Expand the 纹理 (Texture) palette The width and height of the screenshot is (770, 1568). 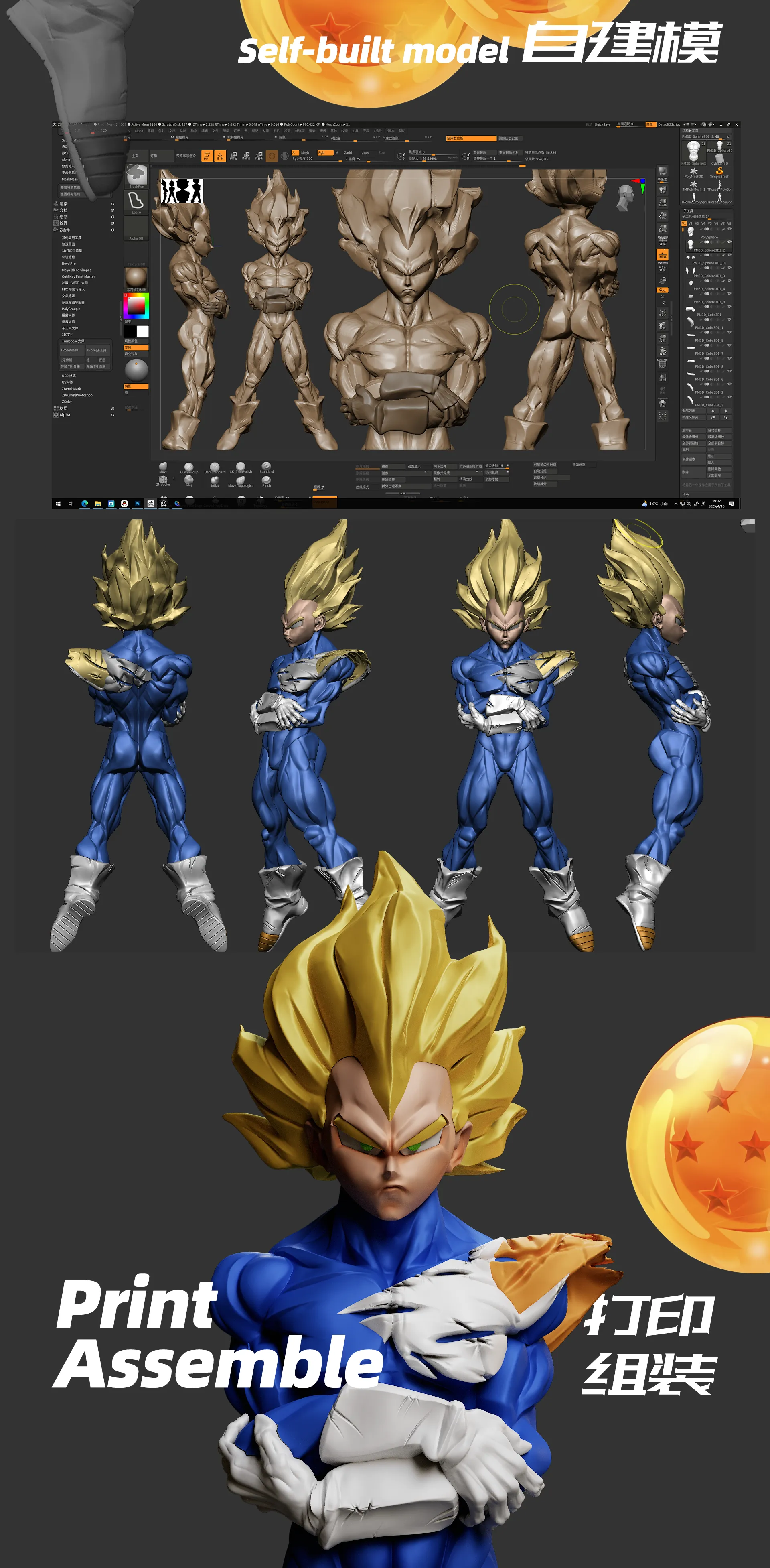tap(64, 223)
